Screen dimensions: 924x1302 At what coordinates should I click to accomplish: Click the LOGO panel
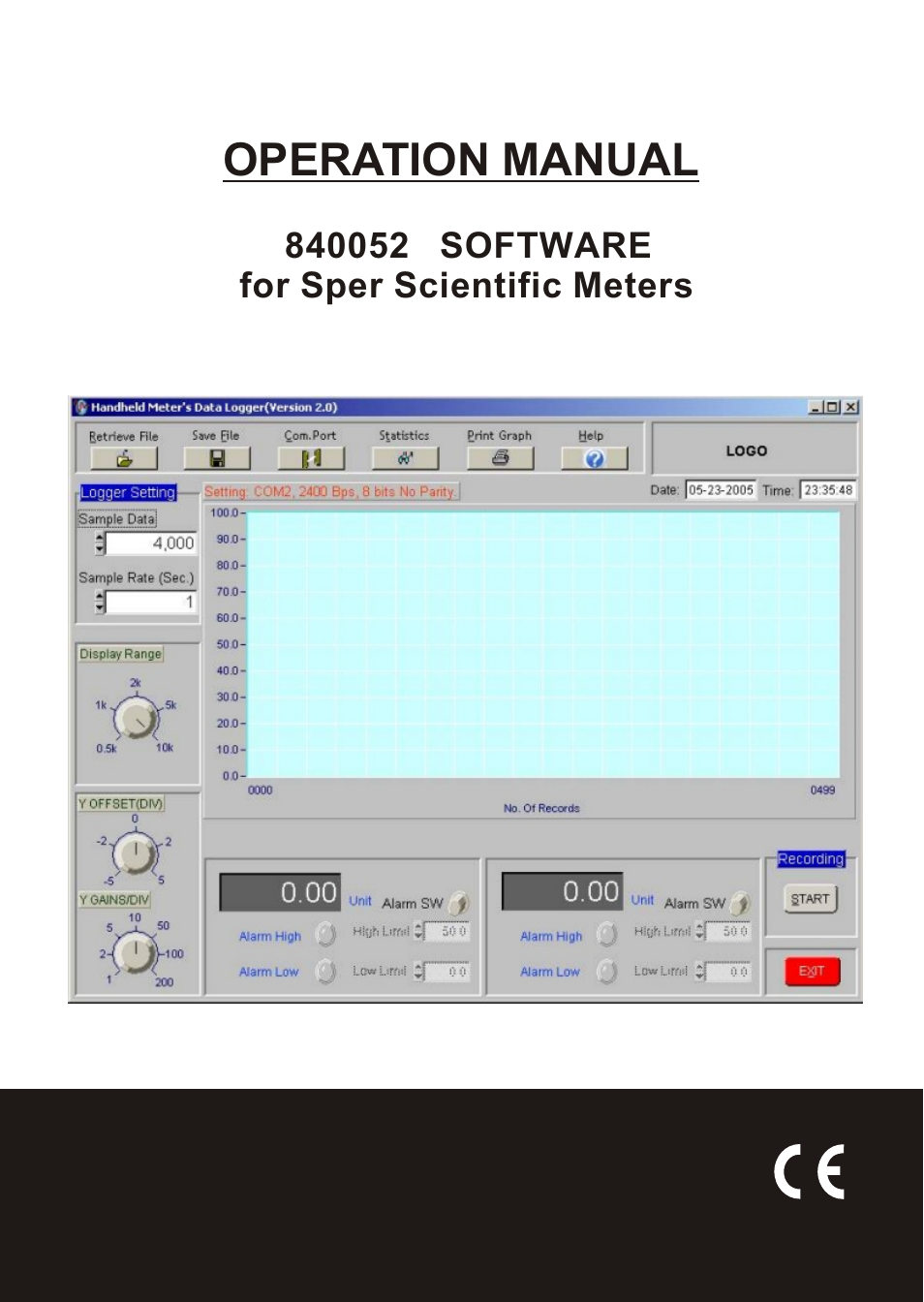coord(755,450)
